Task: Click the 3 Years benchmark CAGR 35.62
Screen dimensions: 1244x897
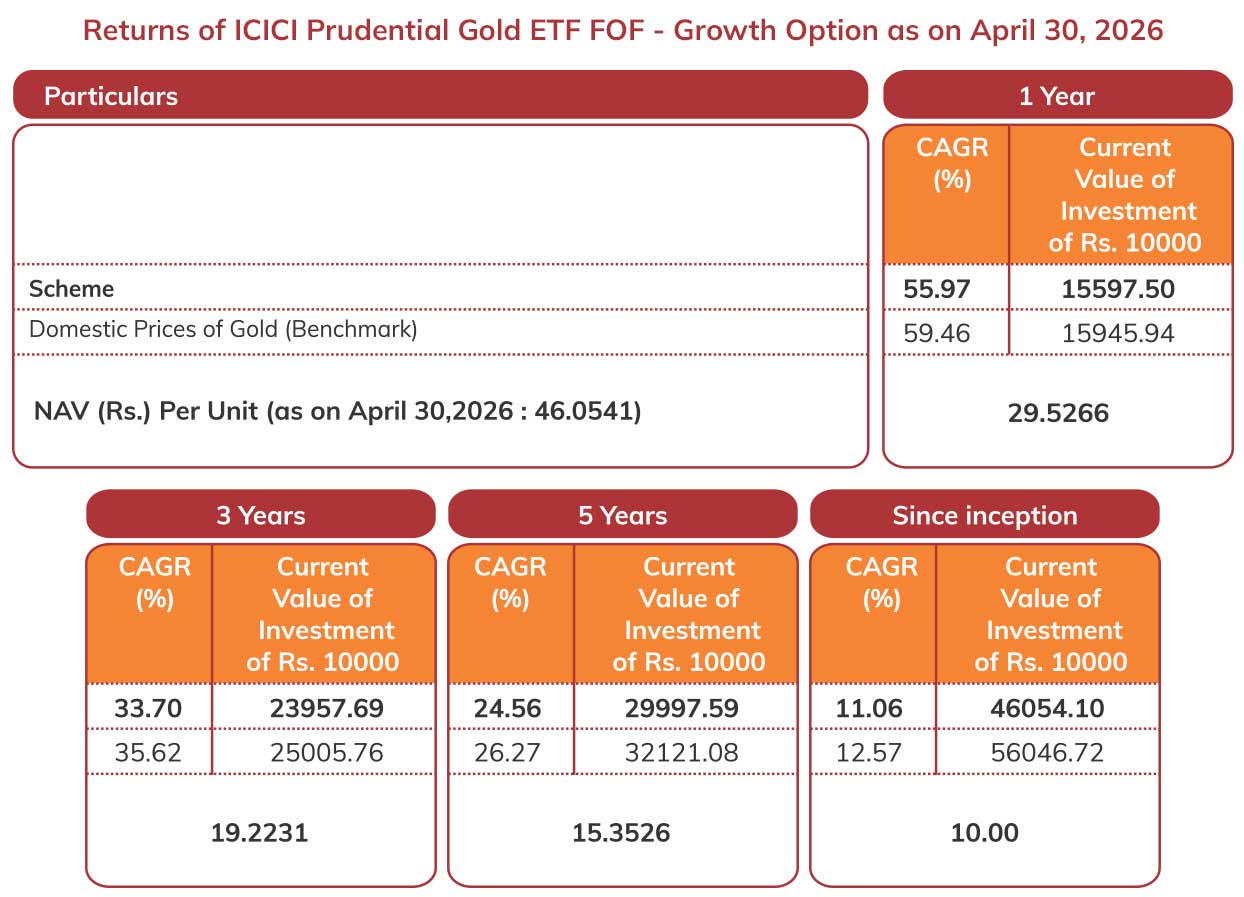Action: pos(149,752)
